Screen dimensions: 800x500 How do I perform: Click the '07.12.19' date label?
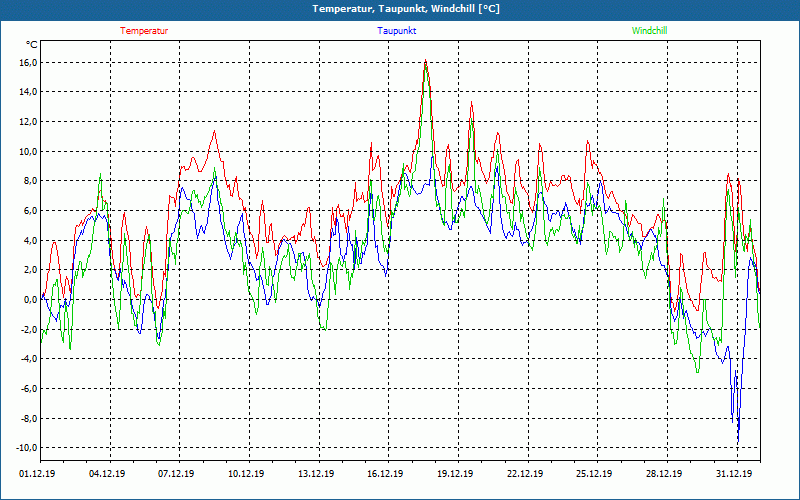(x=176, y=474)
